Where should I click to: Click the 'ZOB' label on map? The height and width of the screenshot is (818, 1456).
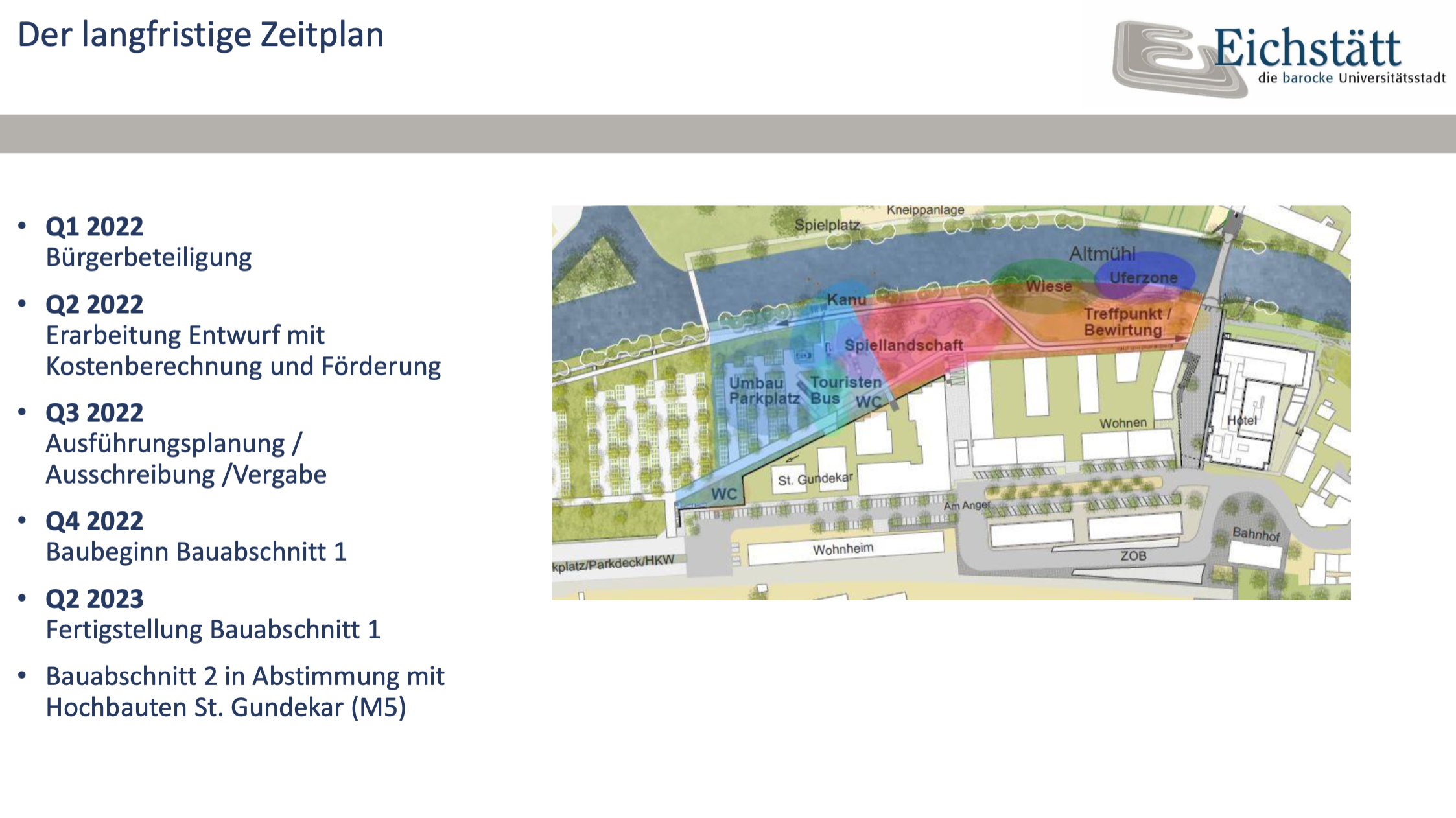1133,555
